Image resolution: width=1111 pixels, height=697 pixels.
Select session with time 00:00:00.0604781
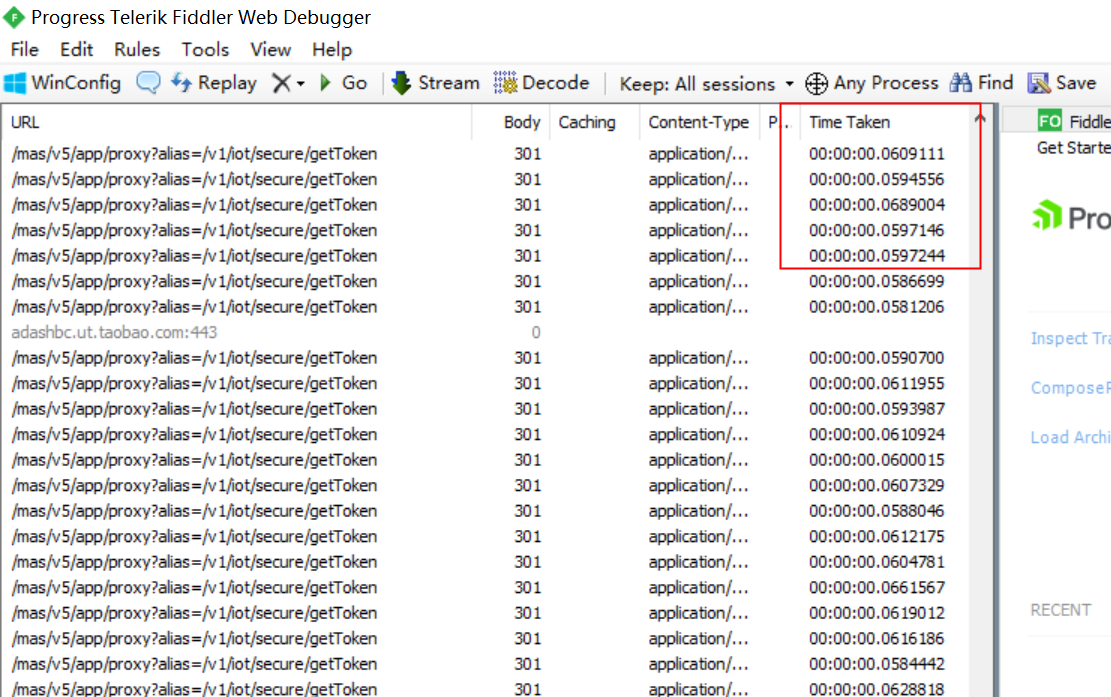[485, 562]
